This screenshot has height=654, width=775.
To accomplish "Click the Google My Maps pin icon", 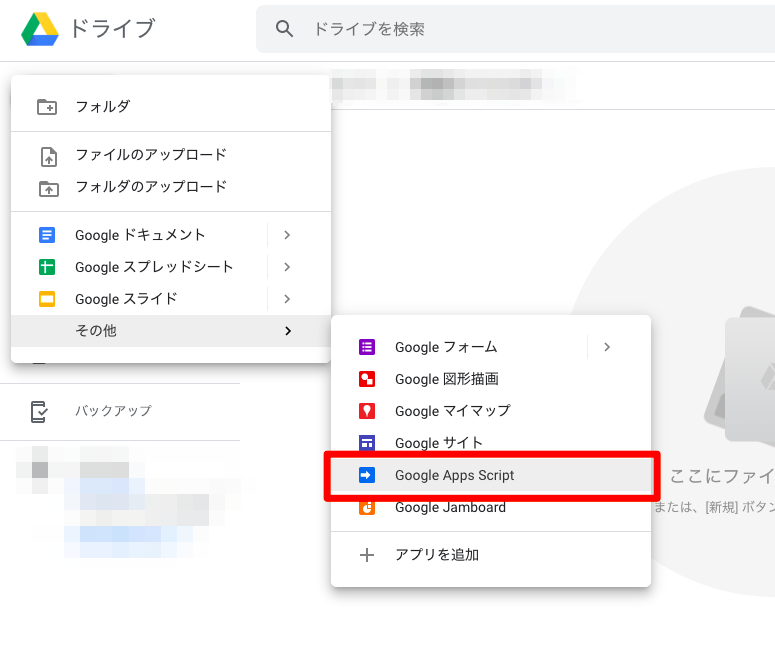I will (367, 411).
